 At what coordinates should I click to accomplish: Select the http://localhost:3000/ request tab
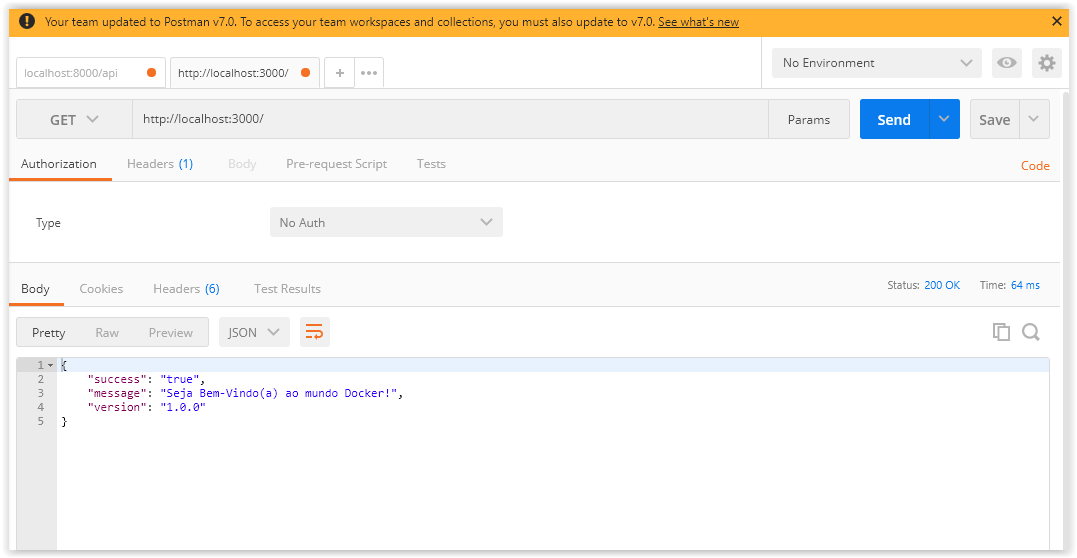245,73
